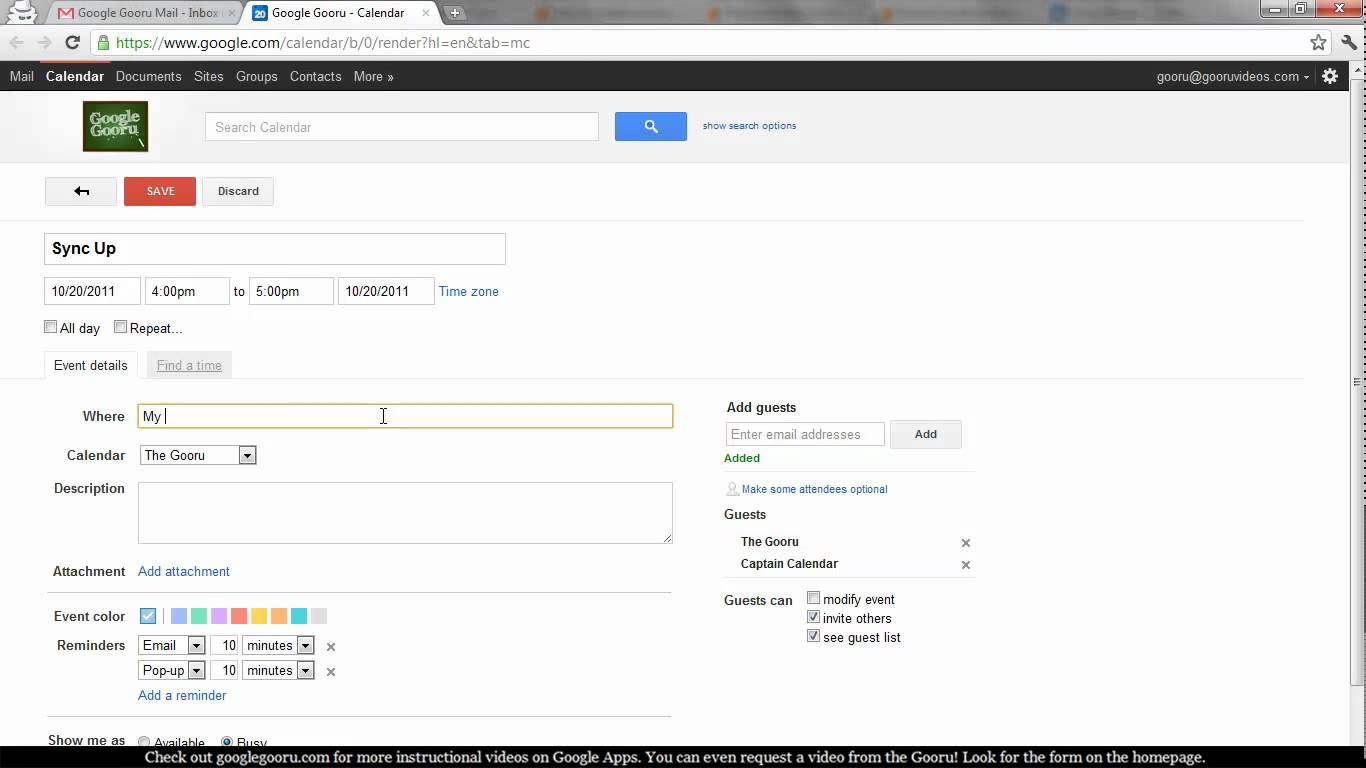Viewport: 1366px width, 768px height.
Task: Open minutes dropdown for Email reminder
Action: 279,645
